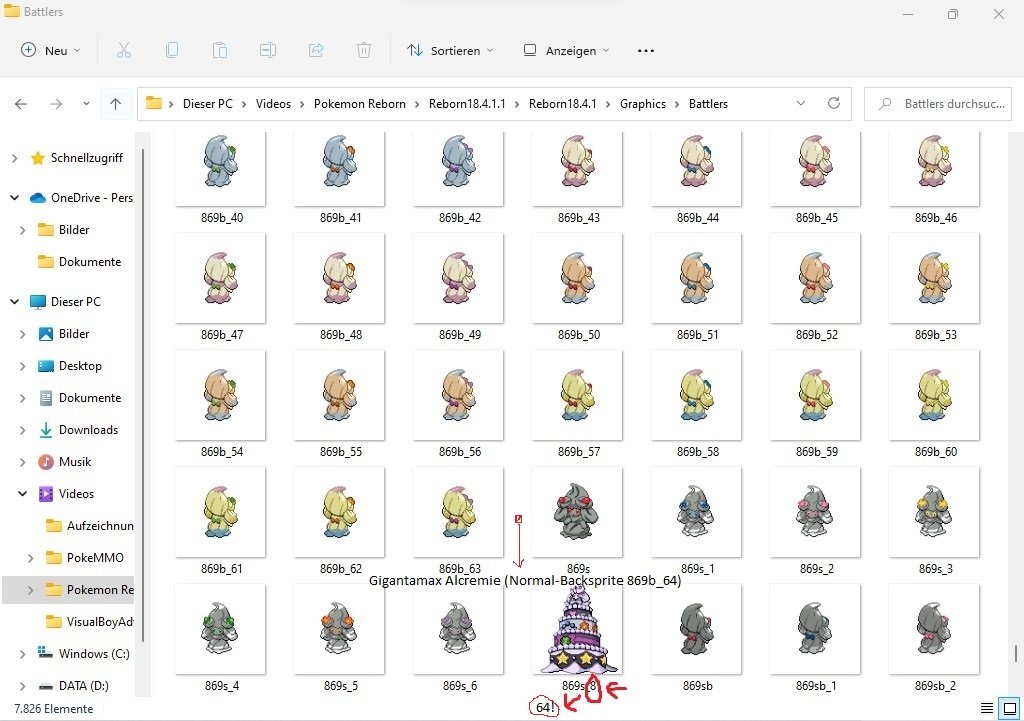1024x721 pixels.
Task: Collapse the Videos tree node
Action: 23,494
